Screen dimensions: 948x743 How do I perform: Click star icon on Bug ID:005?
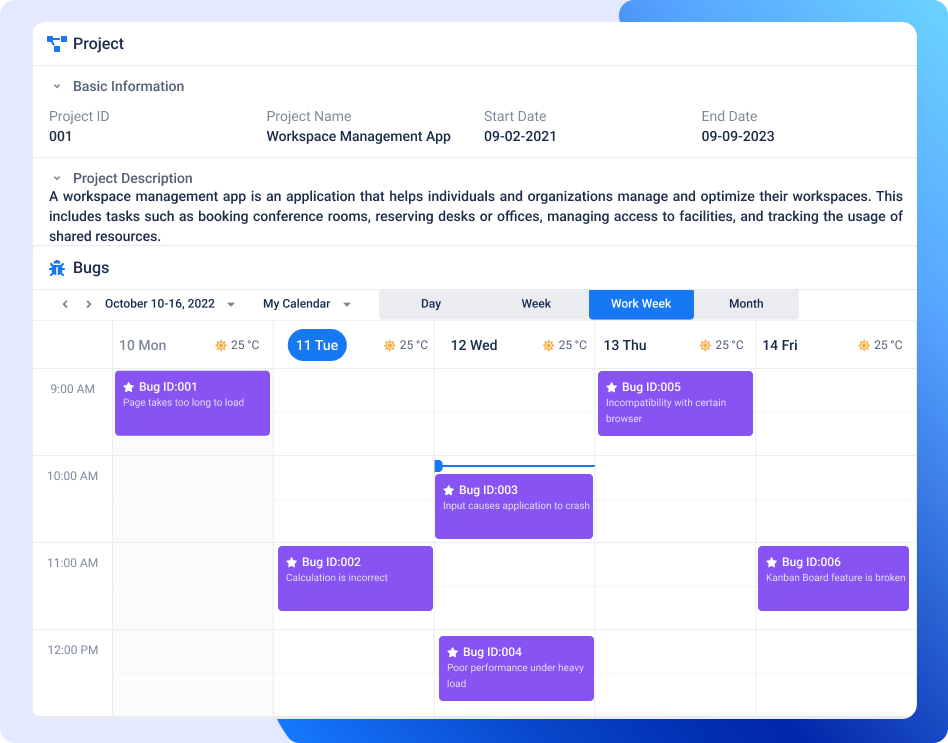click(x=611, y=387)
